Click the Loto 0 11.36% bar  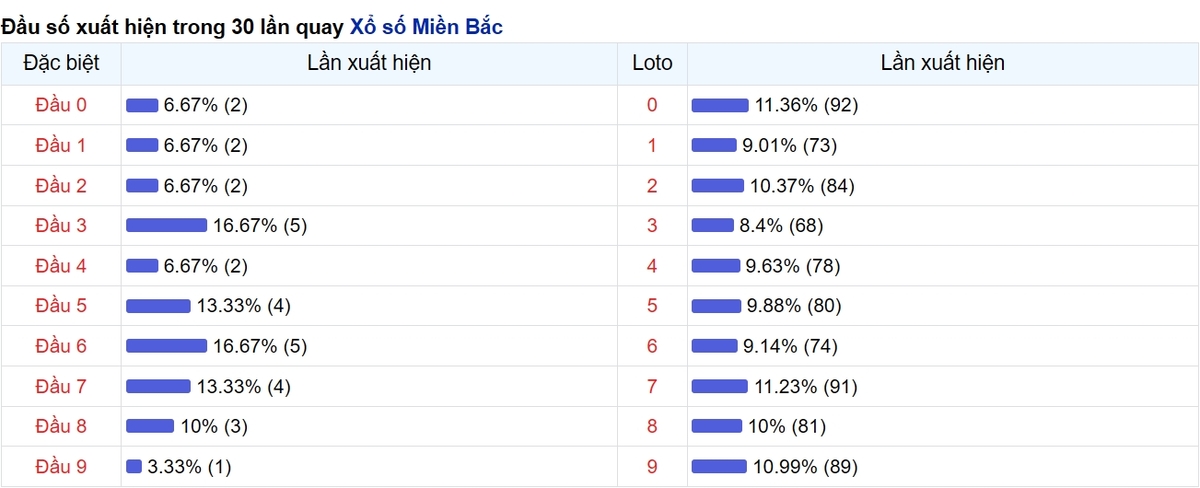tap(720, 105)
